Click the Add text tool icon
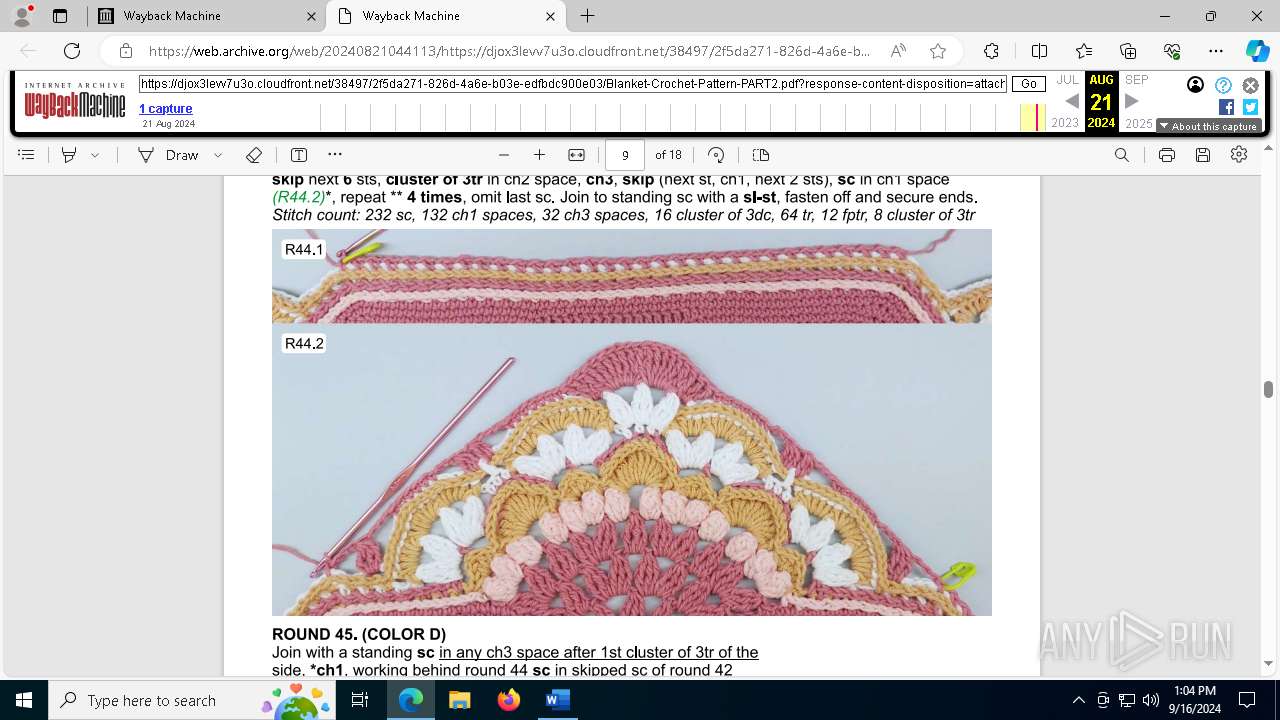The image size is (1280, 720). (299, 155)
